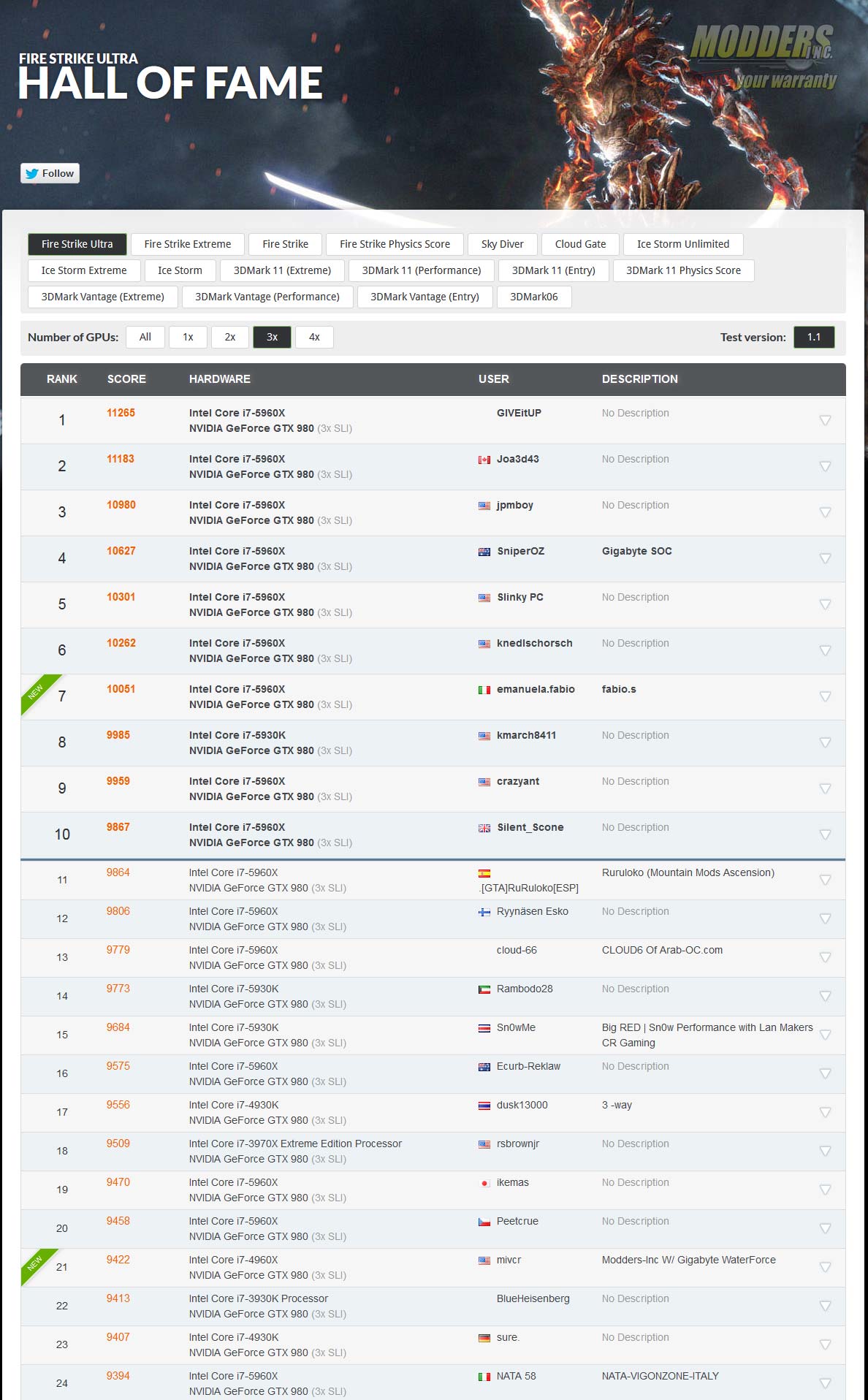Select Ice Storm Extreme tab
This screenshot has width=868, height=1400.
84,270
